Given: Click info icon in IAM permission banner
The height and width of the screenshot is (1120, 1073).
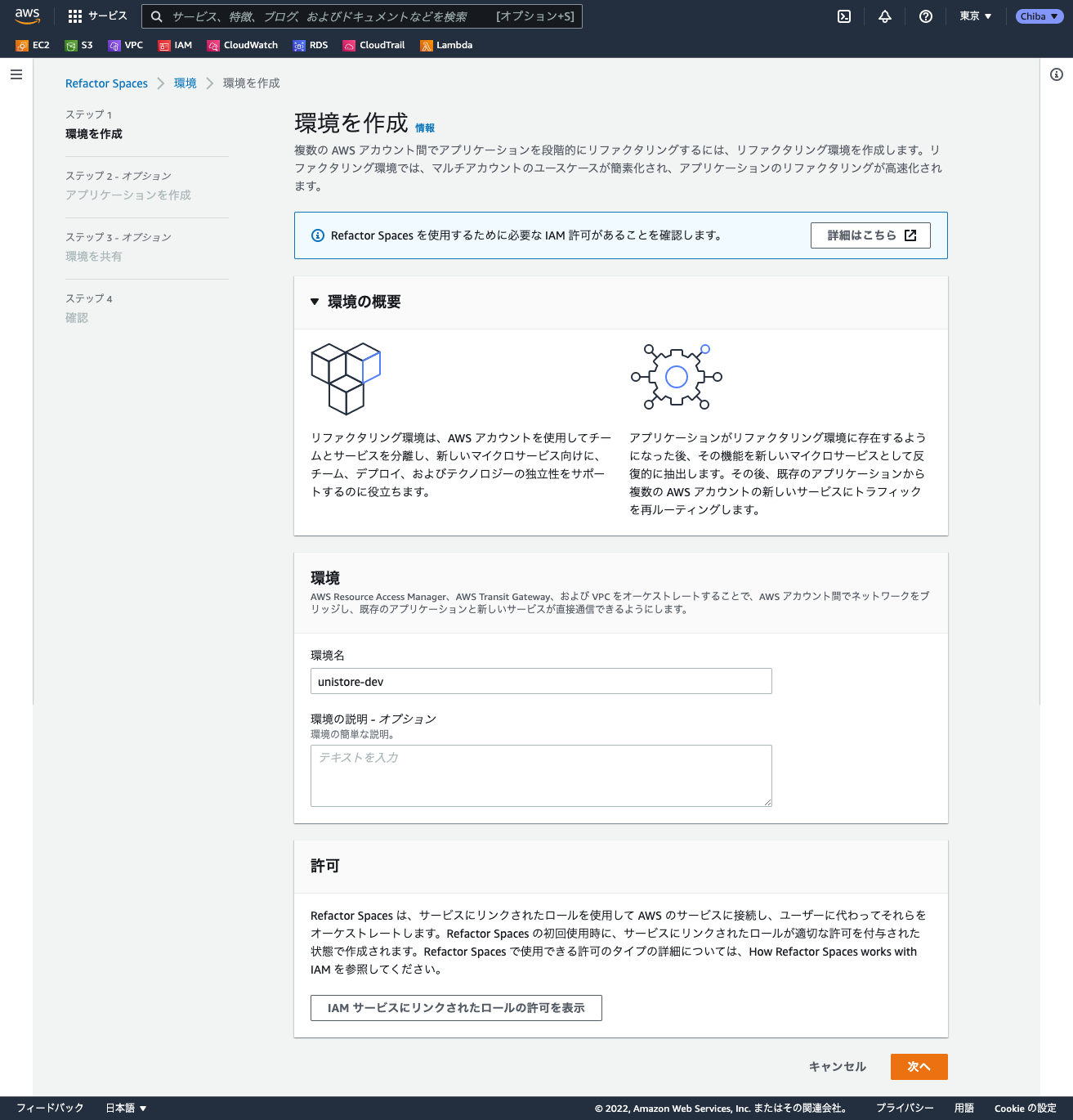Looking at the screenshot, I should point(318,235).
